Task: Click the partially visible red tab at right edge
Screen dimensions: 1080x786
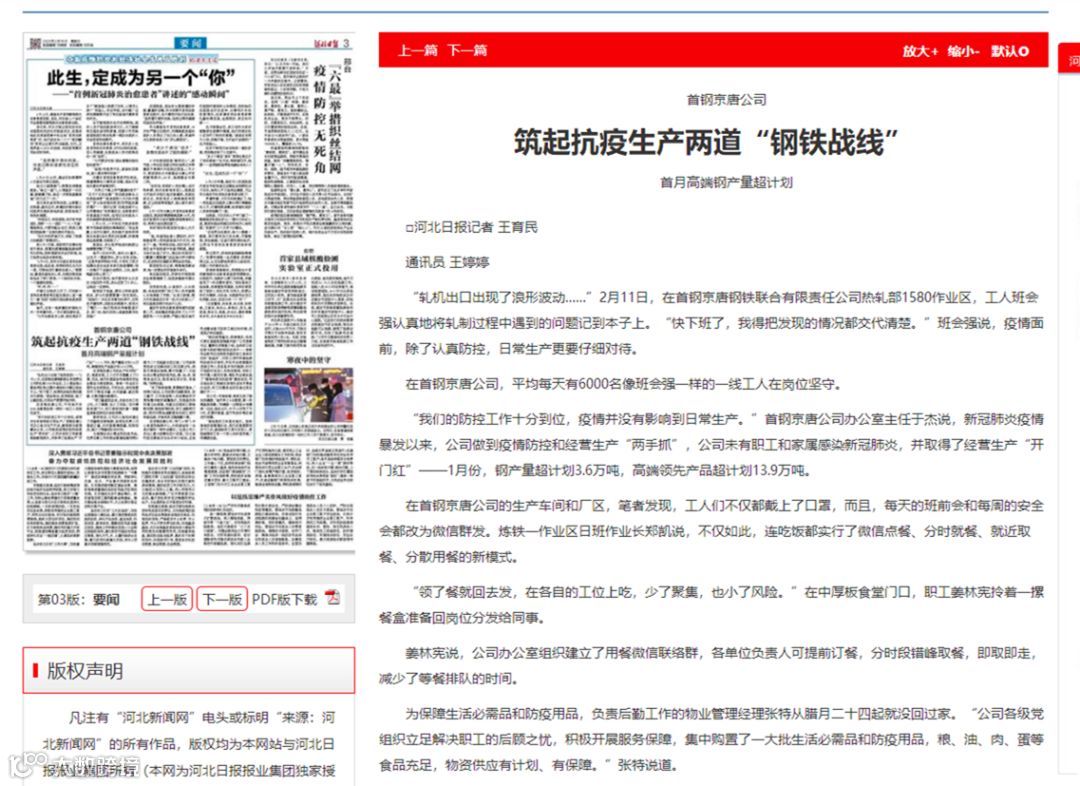Action: [x=1070, y=59]
